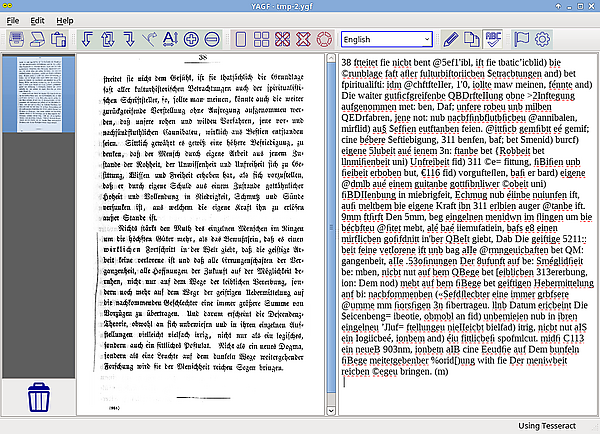Click the zoom out magnifier icon
This screenshot has width=600, height=434.
pyautogui.click(x=210, y=40)
